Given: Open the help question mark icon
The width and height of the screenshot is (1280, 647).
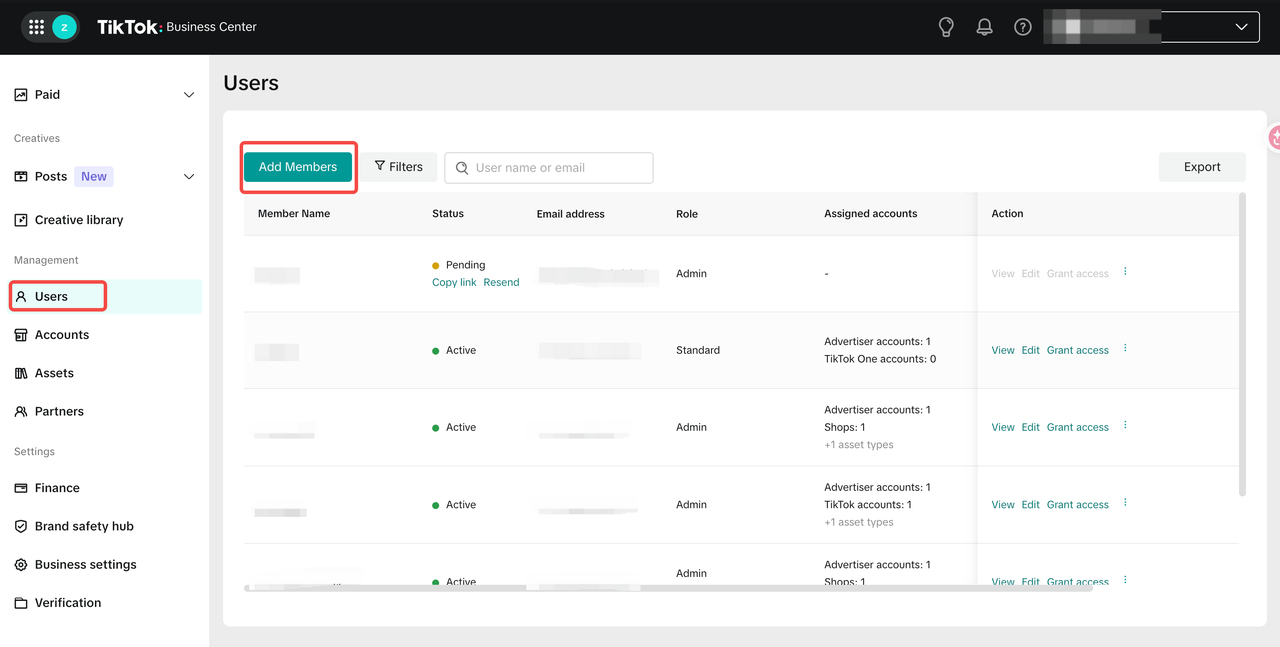Looking at the screenshot, I should [x=1023, y=27].
